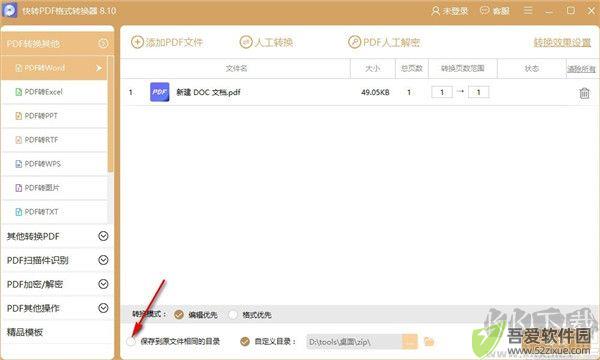The width and height of the screenshot is (600, 360).
Task: Choose 保存到原文件相同的目录 radio option
Action: click(x=131, y=341)
